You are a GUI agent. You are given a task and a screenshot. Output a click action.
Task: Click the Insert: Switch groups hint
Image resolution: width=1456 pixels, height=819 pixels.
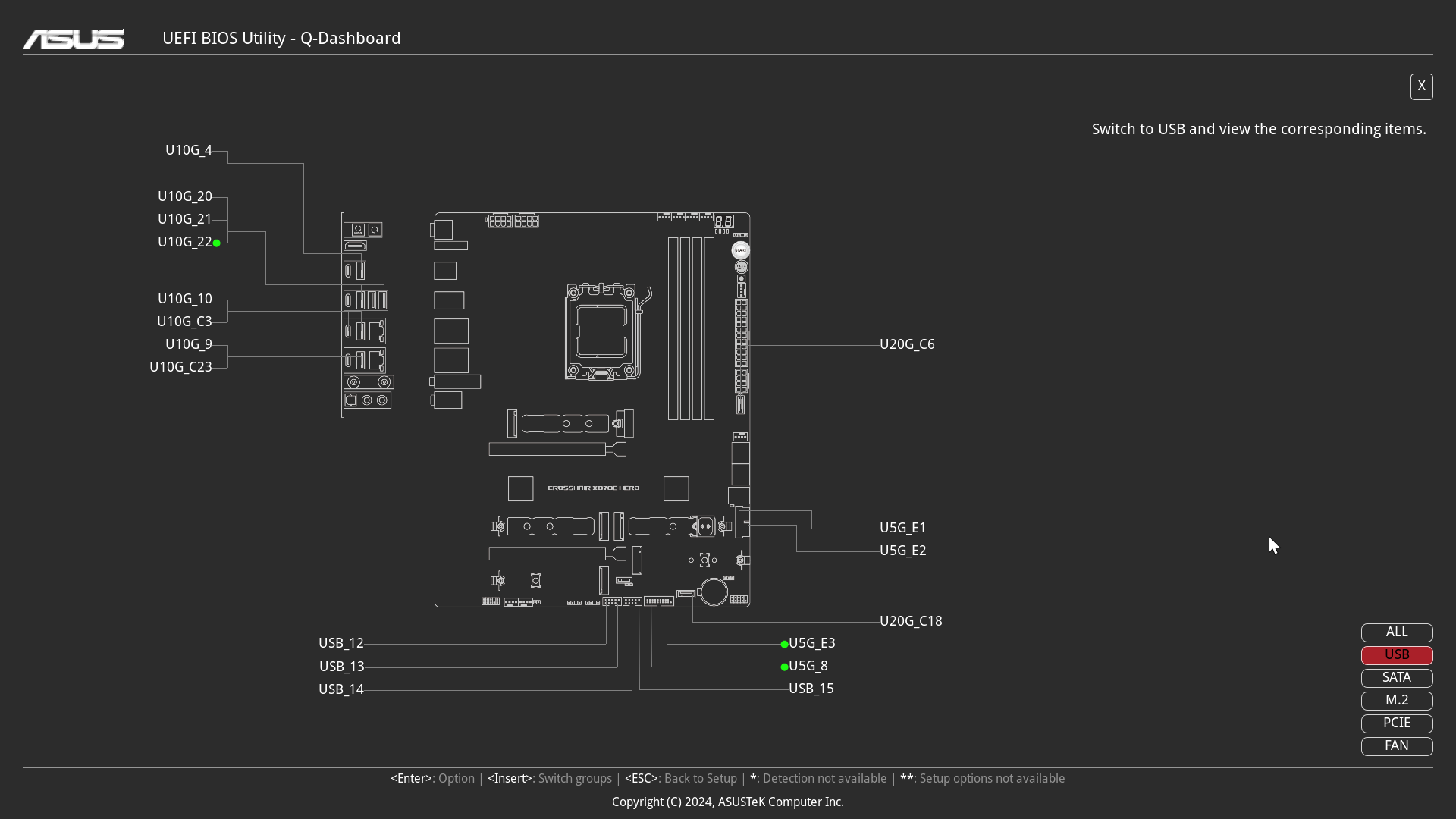[550, 779]
